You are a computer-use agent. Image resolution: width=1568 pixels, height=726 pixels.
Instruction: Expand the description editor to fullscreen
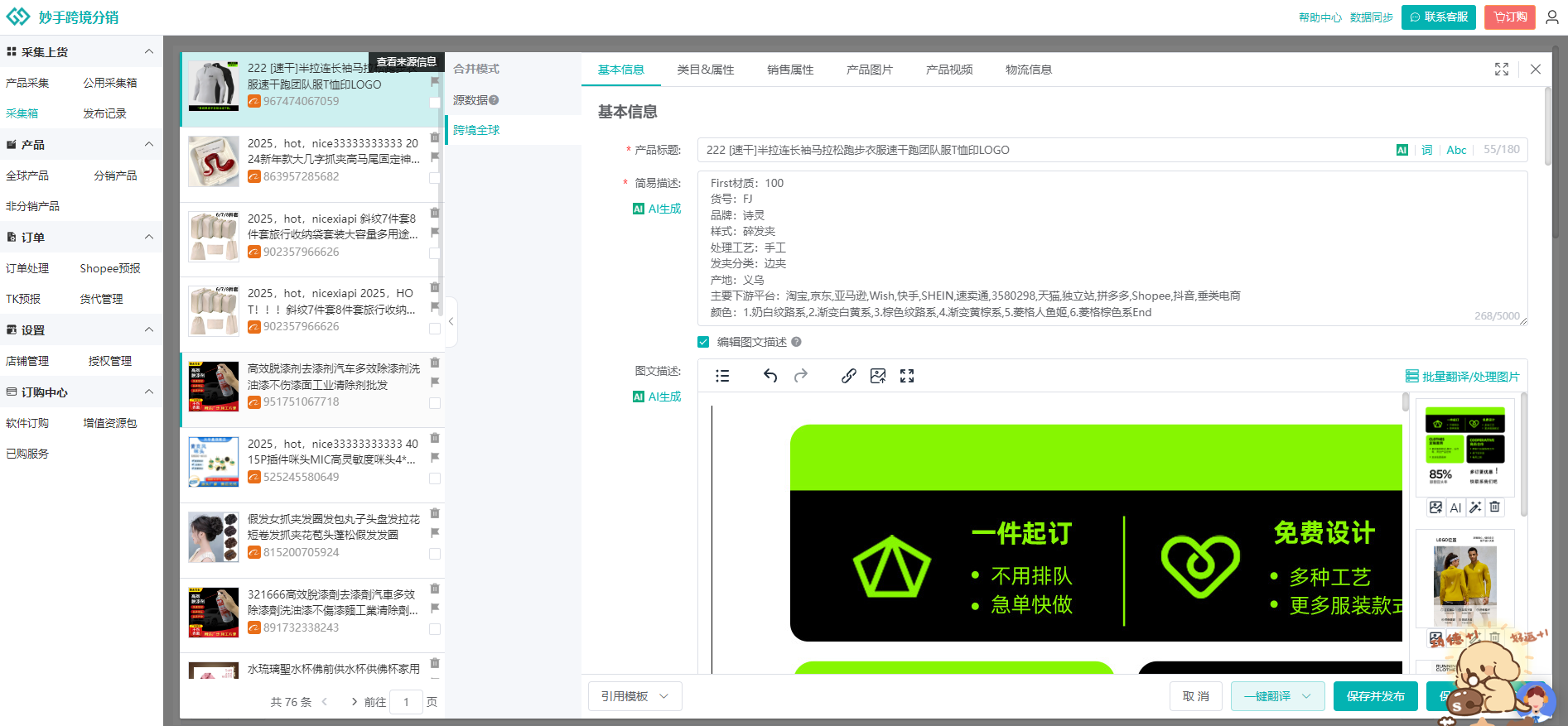point(907,376)
